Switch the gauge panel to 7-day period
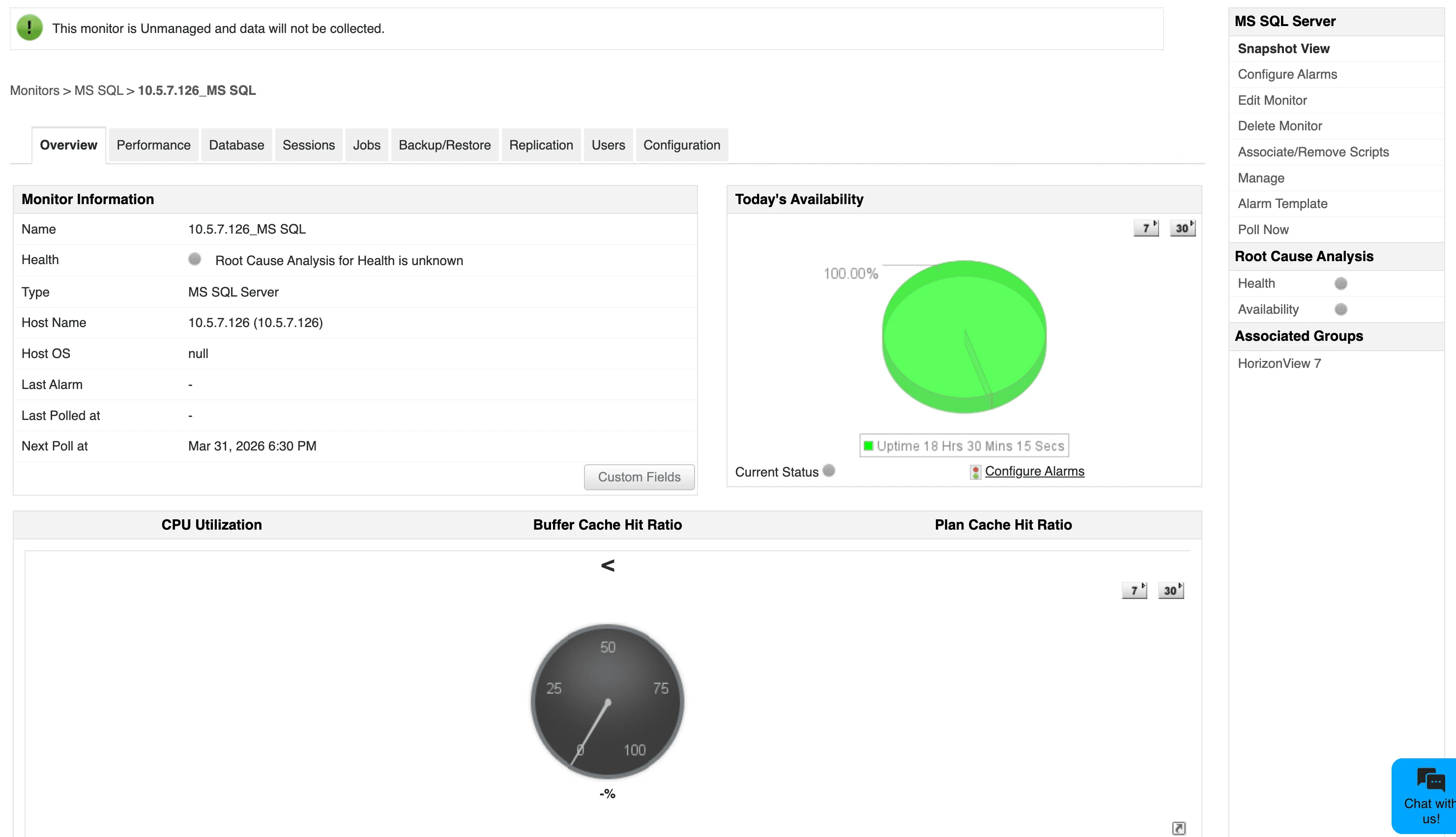 click(1134, 590)
